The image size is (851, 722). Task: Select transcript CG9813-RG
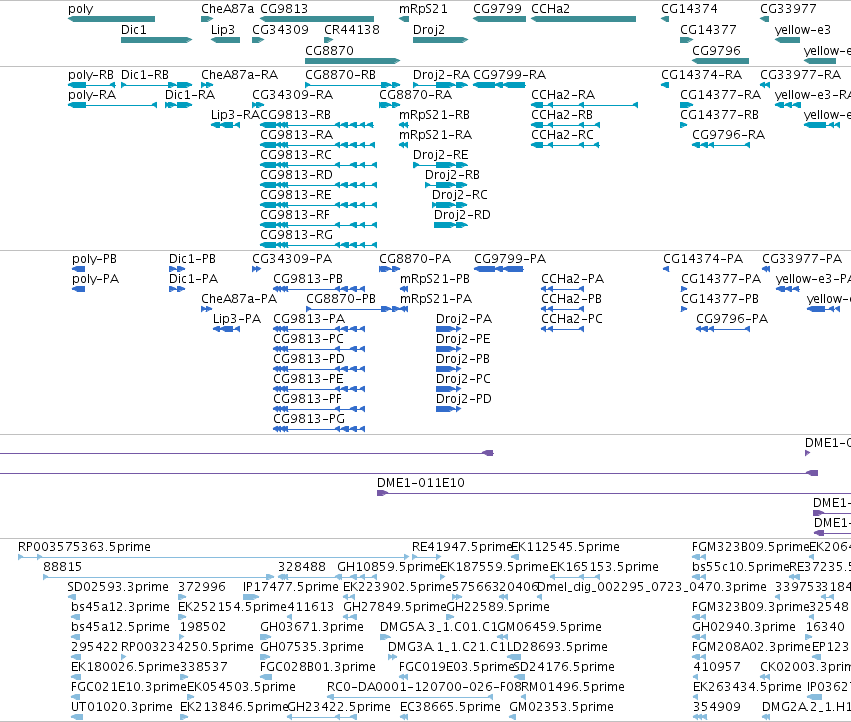pos(319,245)
